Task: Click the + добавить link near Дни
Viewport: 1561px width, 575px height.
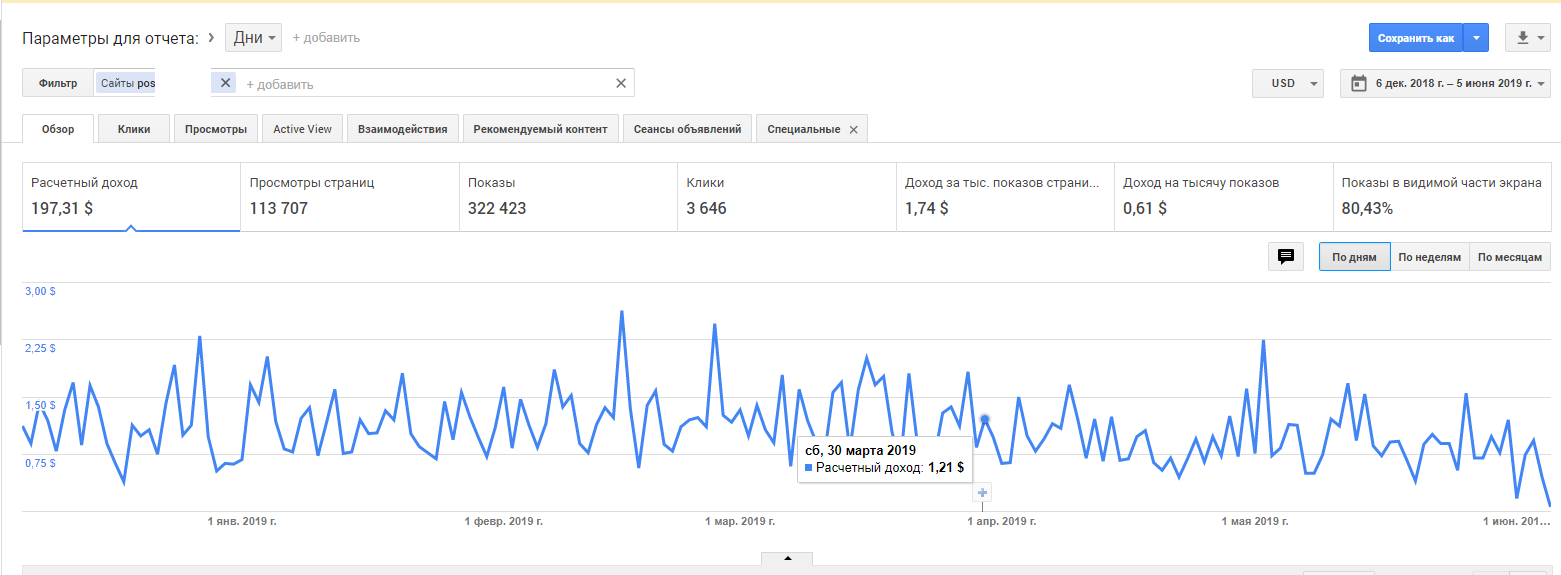Action: click(x=326, y=38)
